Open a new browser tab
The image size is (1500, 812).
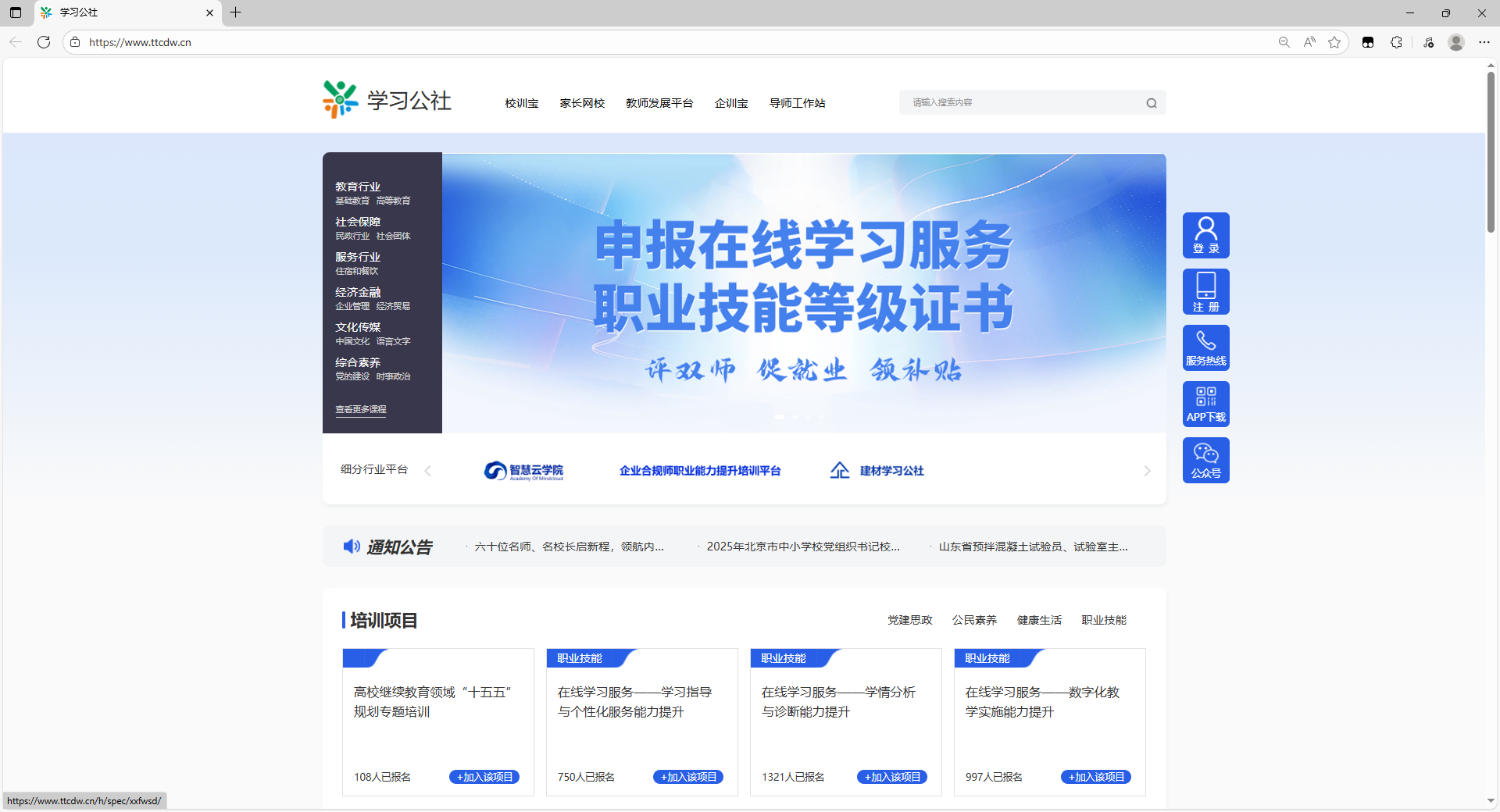pos(235,12)
